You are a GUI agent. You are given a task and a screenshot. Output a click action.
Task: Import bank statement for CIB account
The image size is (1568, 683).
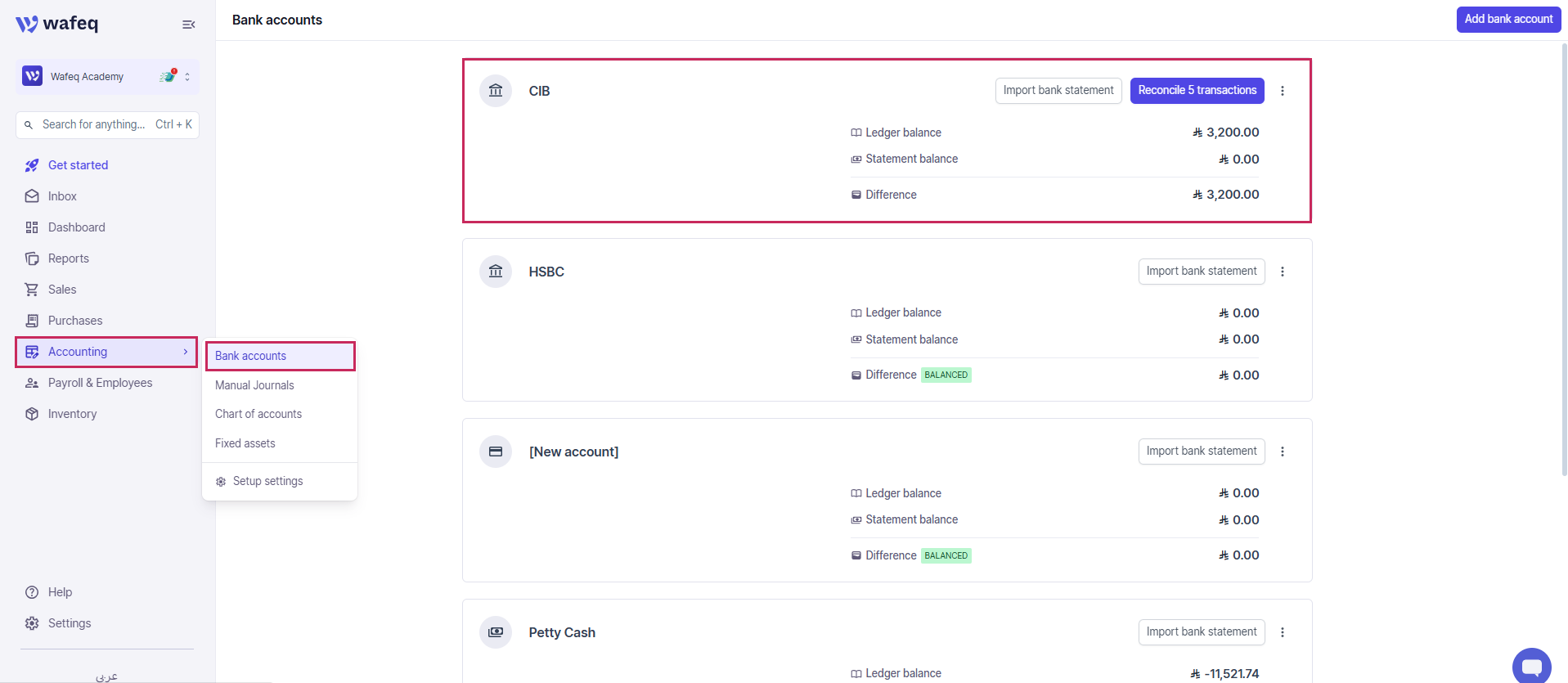(1058, 91)
